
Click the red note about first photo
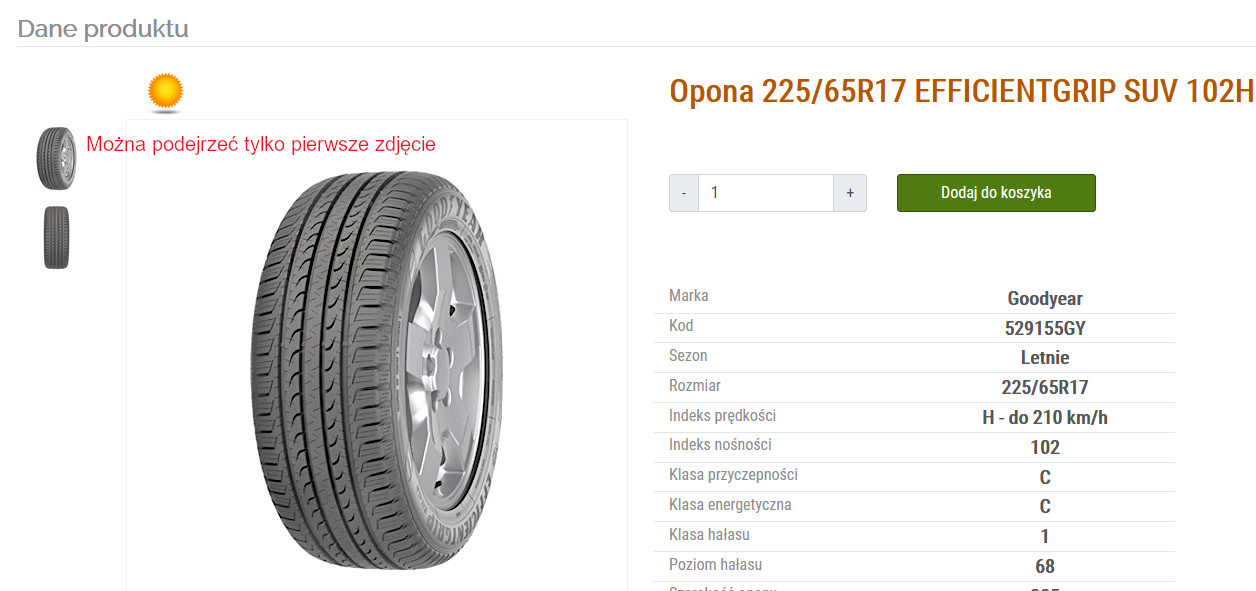click(x=261, y=144)
